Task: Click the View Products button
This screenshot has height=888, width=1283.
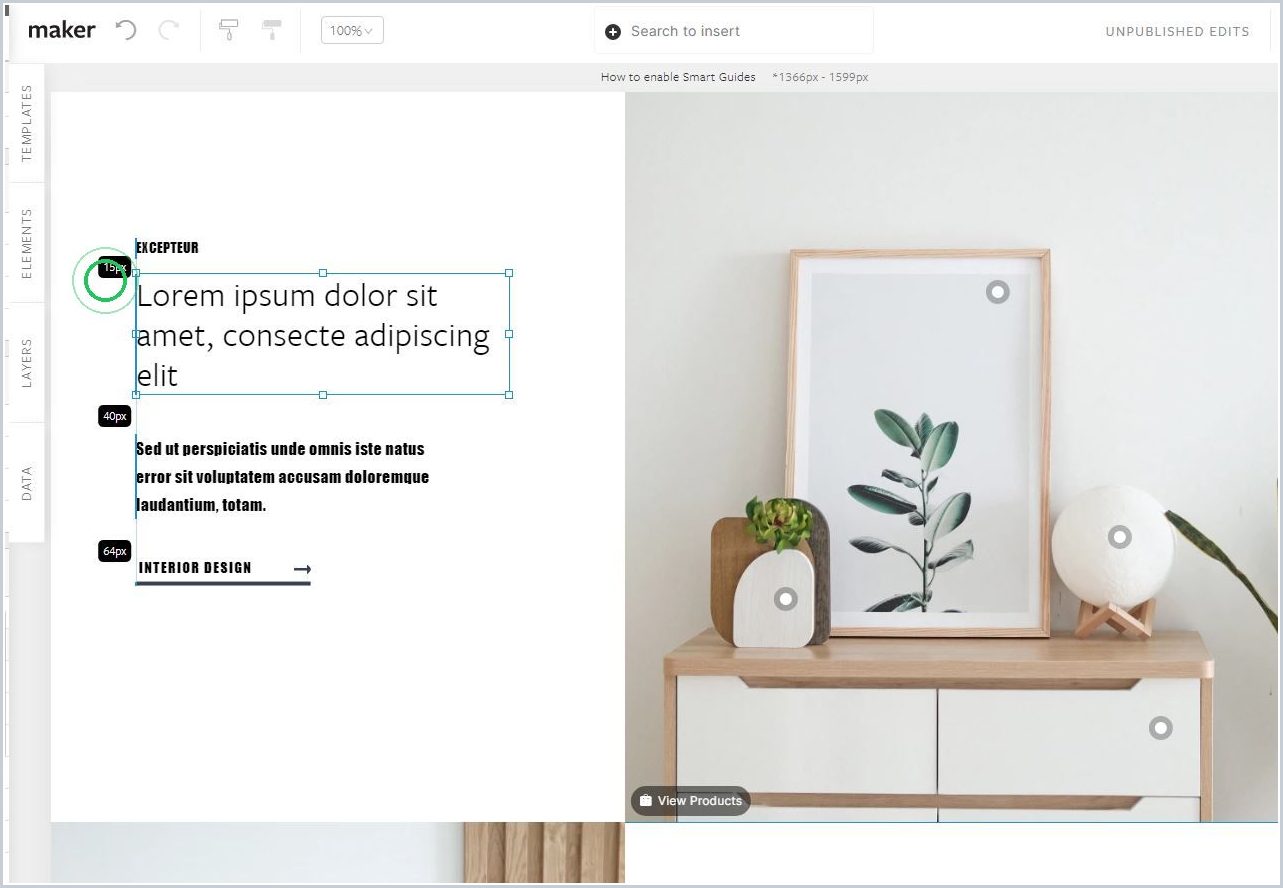Action: [x=690, y=800]
